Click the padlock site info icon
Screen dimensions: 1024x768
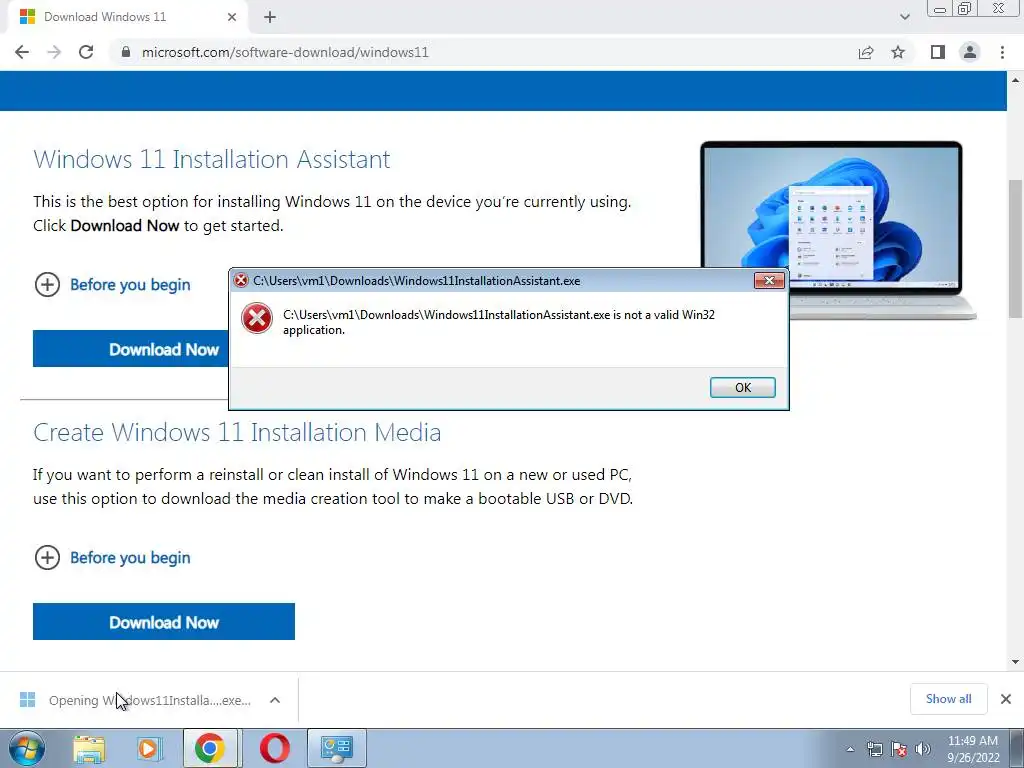coord(126,52)
